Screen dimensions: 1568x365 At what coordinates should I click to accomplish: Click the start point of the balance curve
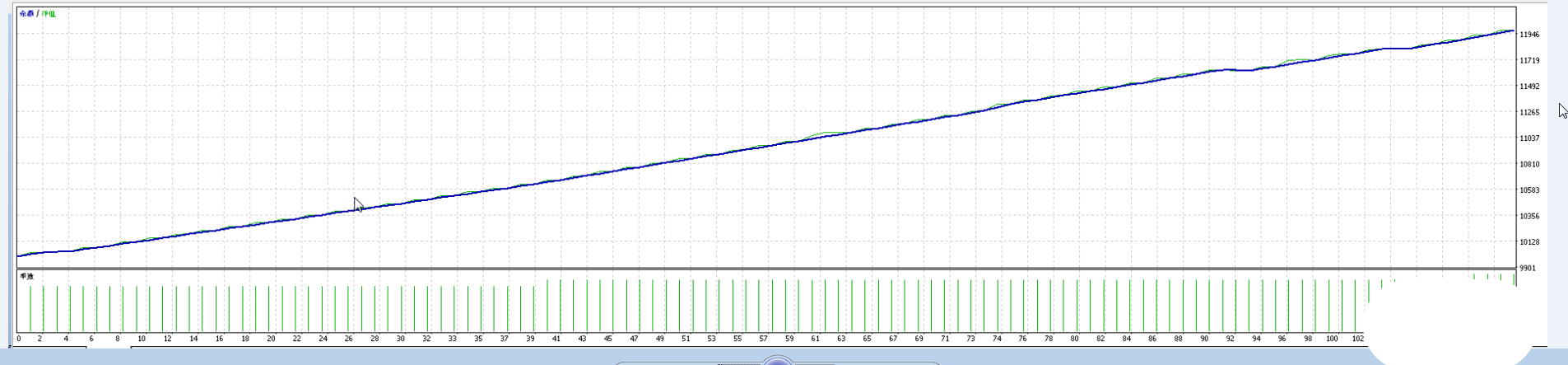[x=18, y=256]
